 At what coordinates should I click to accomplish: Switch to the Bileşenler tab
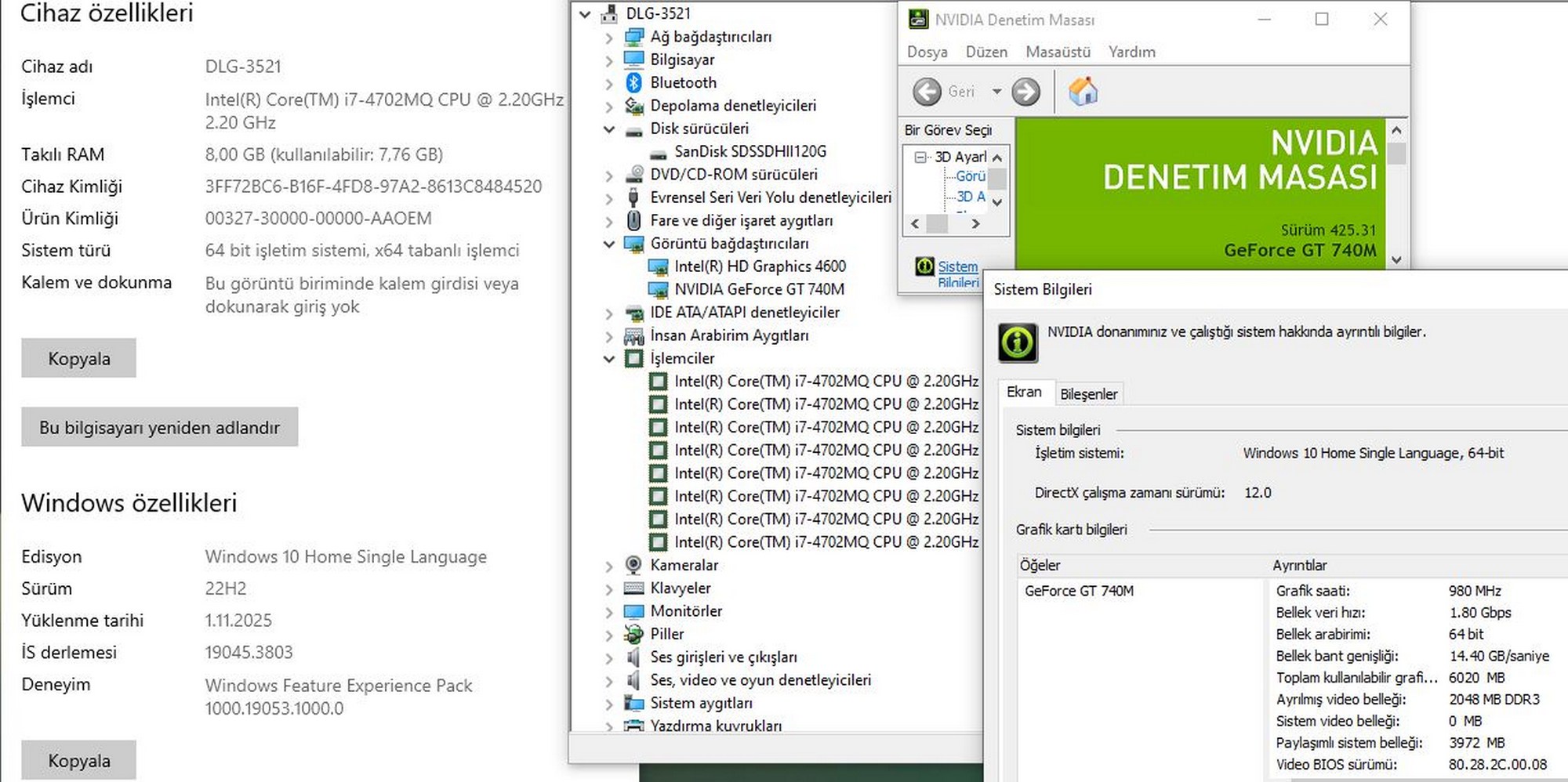click(x=1088, y=394)
